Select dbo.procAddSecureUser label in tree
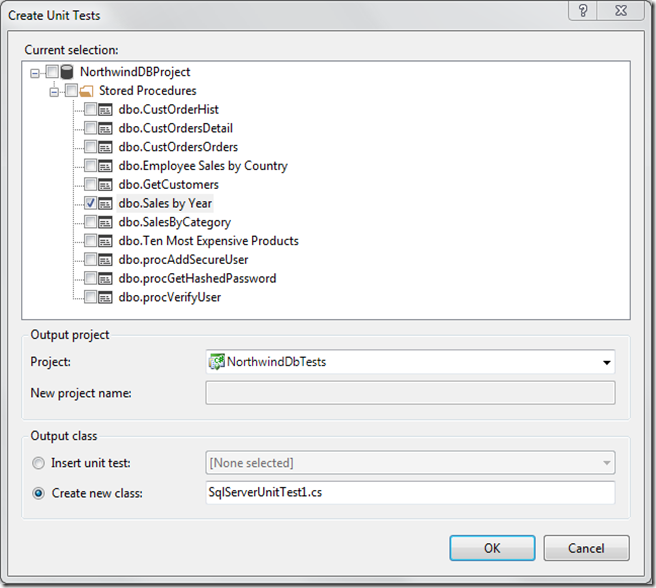Screen dimensions: 656x588 [x=184, y=260]
